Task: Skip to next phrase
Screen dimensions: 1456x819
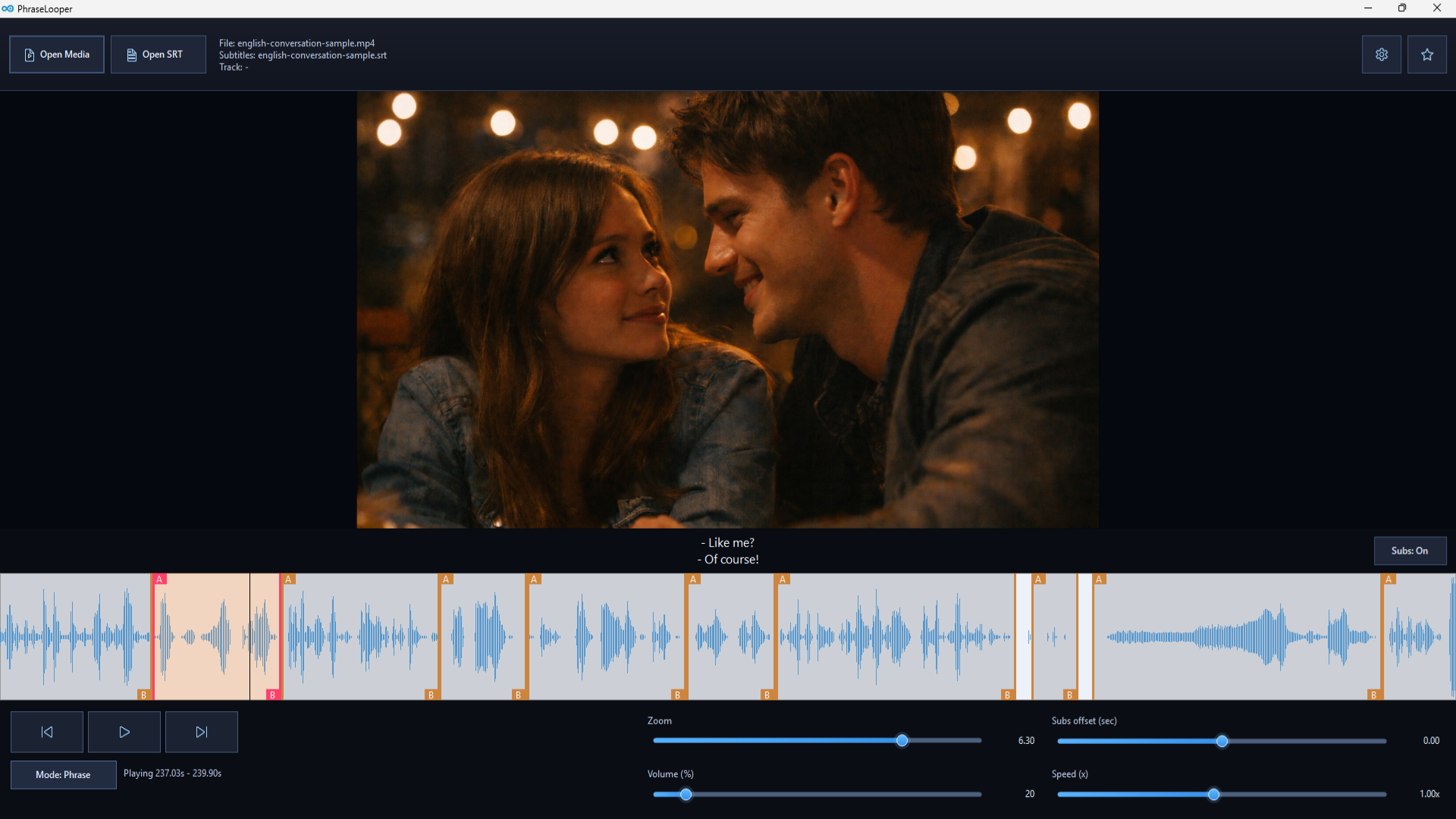Action: [201, 732]
